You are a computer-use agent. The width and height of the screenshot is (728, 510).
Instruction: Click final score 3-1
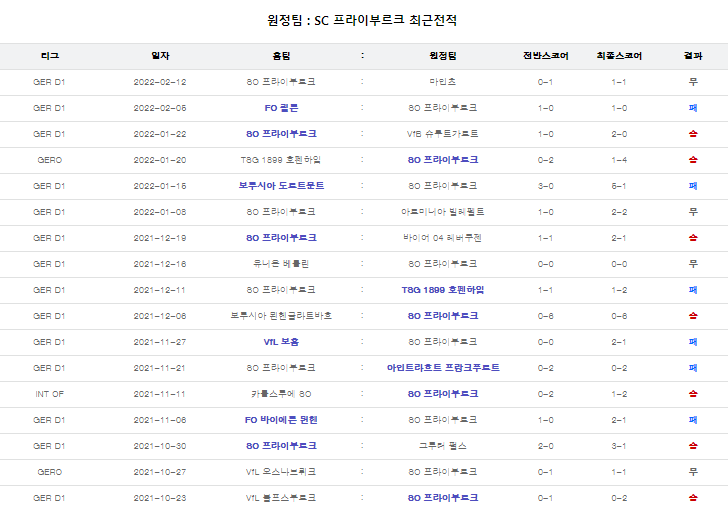pos(619,446)
